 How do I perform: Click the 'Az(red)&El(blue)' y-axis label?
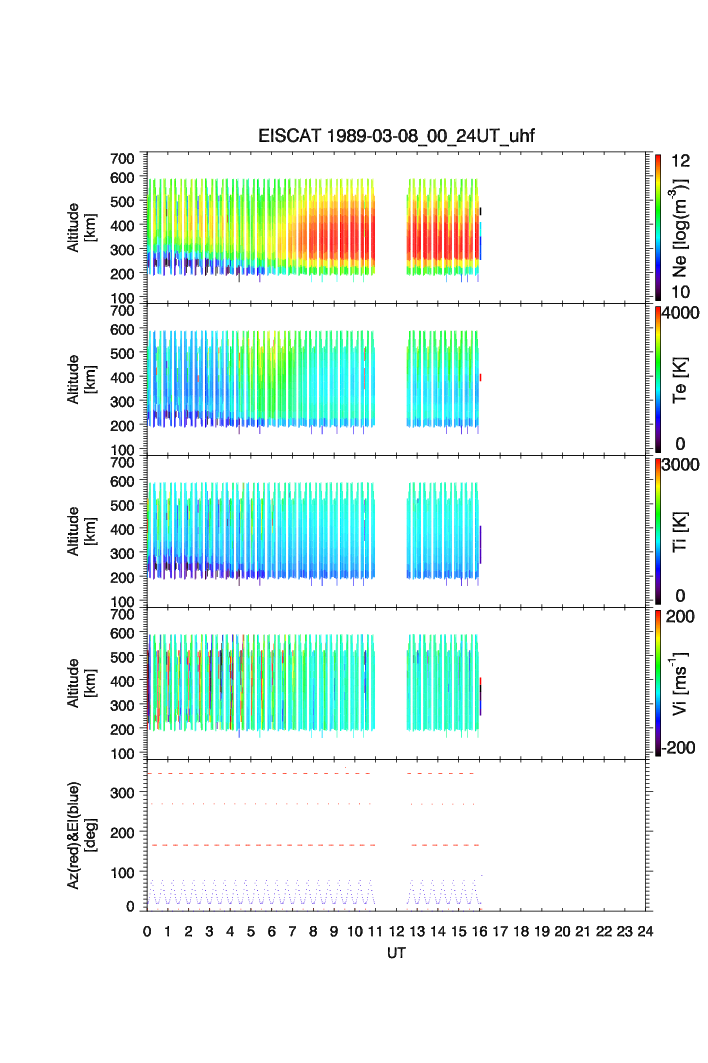point(80,835)
